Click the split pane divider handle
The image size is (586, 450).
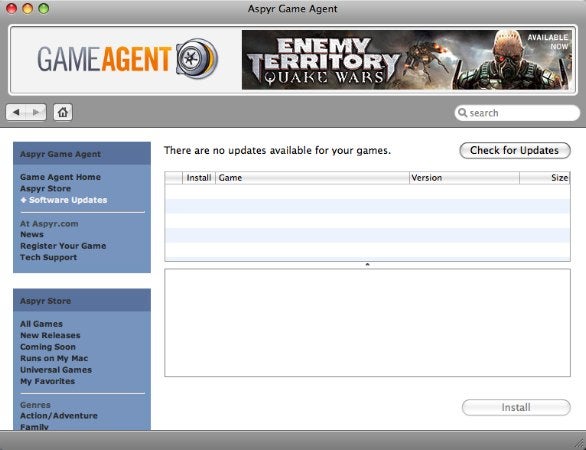[x=367, y=265]
